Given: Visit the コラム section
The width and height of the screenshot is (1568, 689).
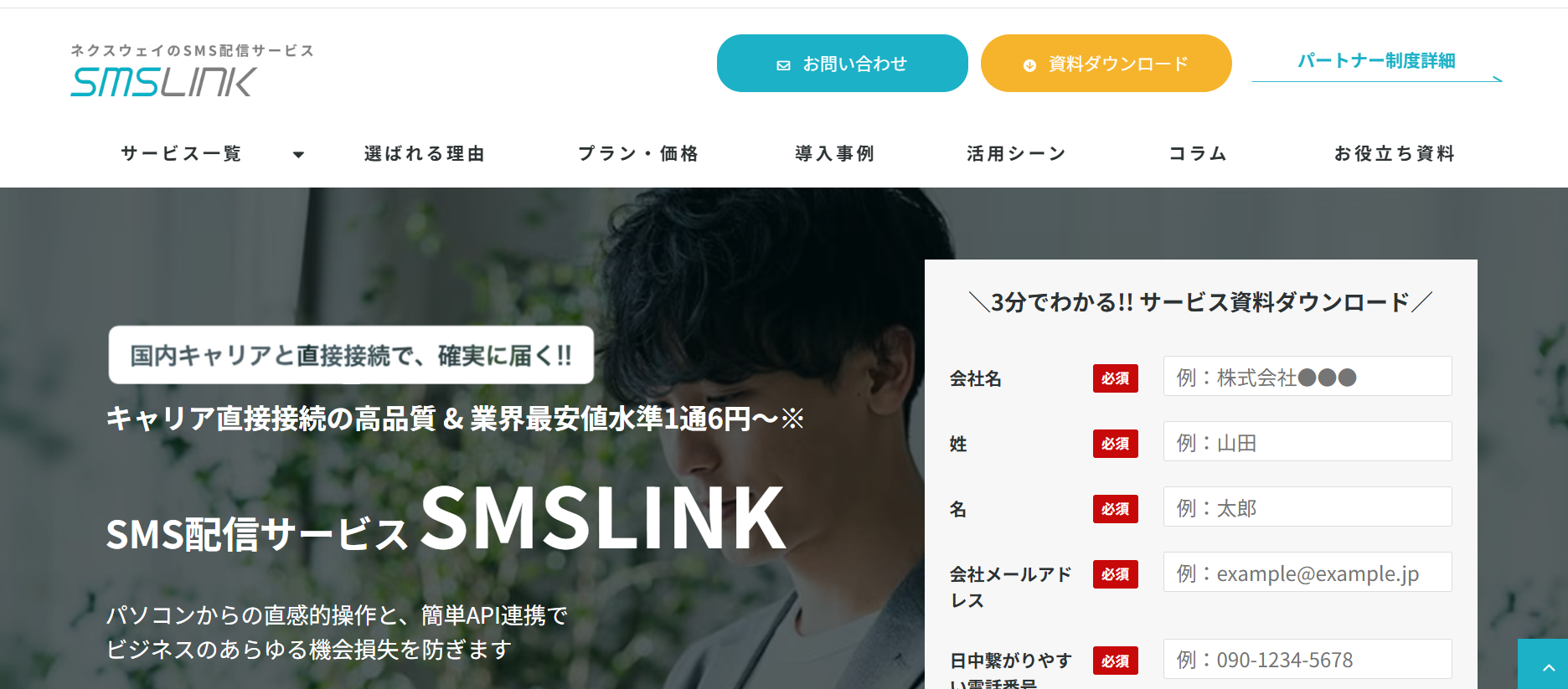Looking at the screenshot, I should pos(1198,153).
